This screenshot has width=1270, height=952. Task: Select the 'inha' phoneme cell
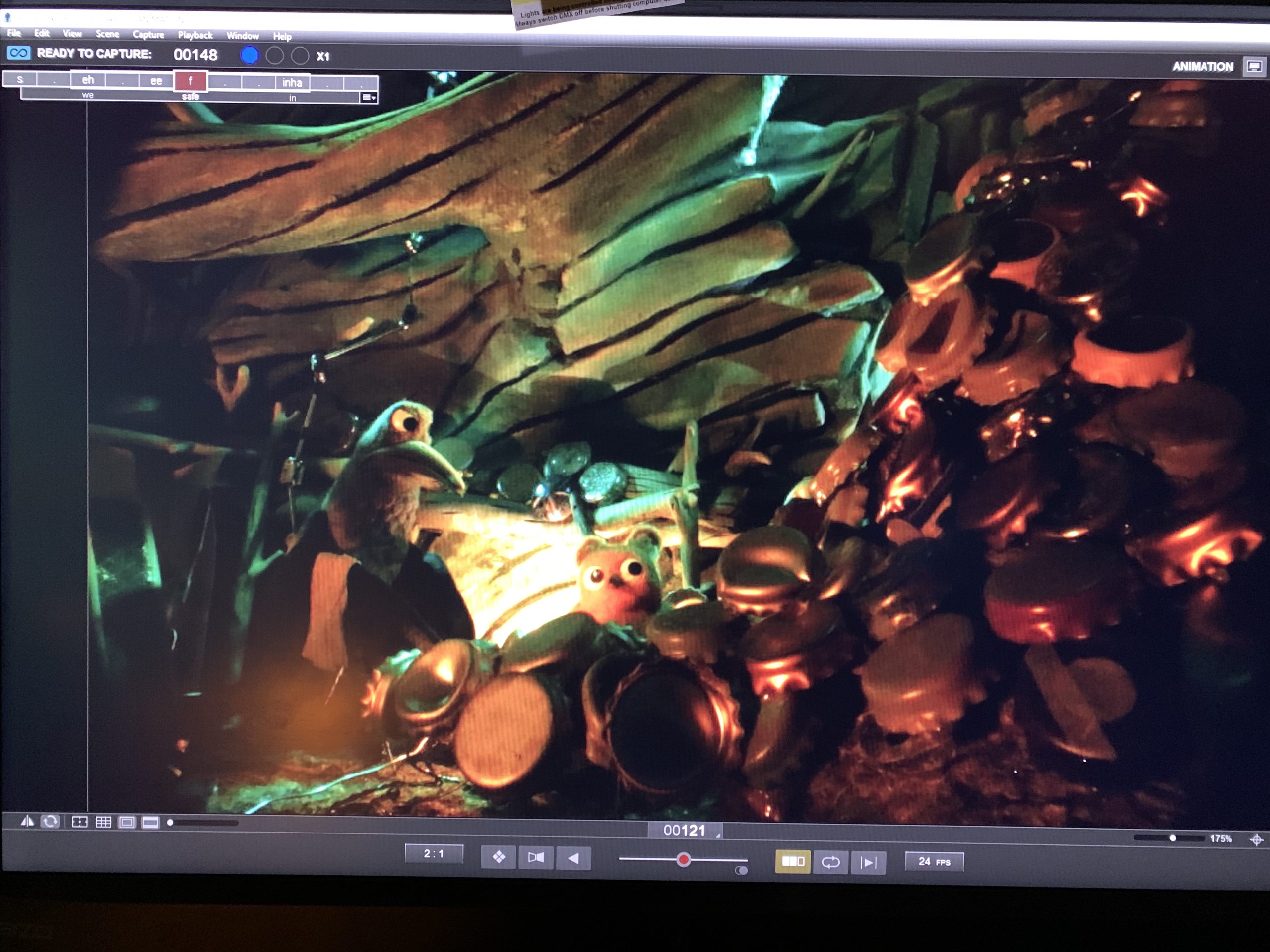pos(292,83)
